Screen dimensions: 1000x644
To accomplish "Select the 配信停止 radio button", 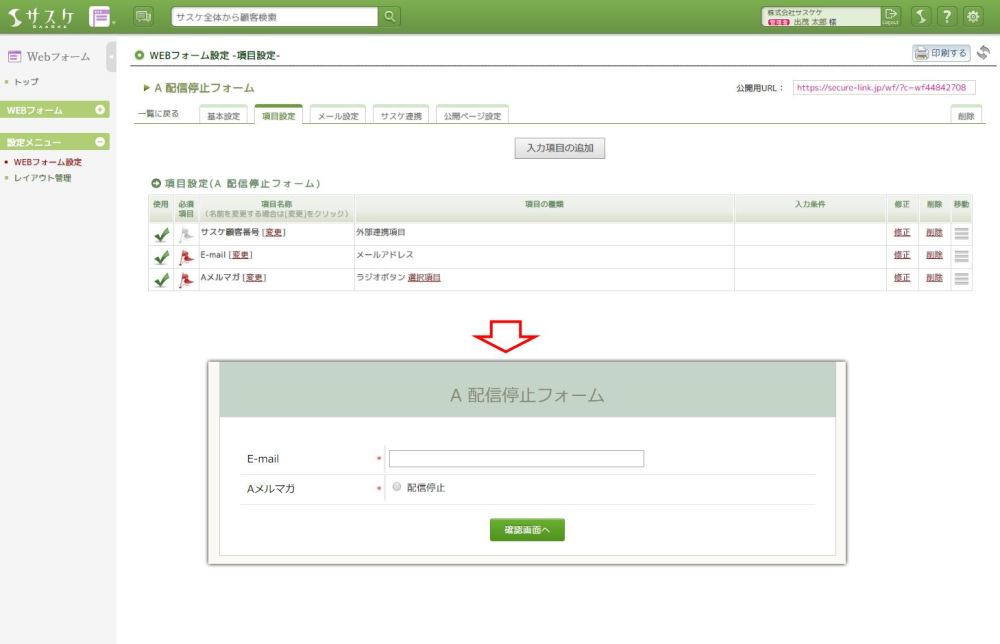I will tap(397, 487).
